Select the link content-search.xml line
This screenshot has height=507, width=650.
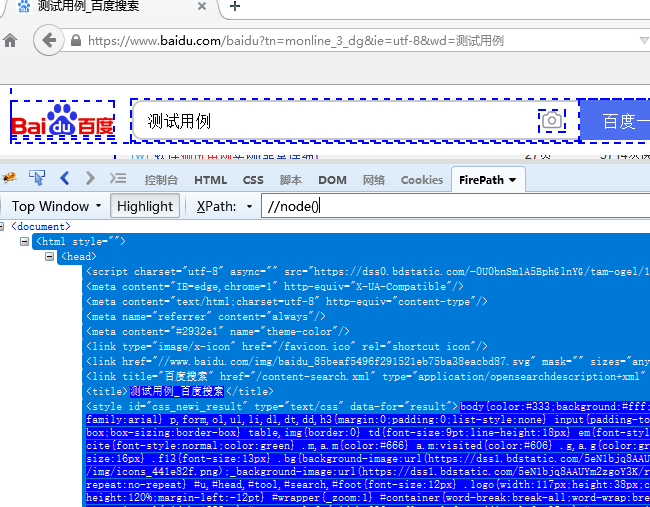(x=368, y=376)
